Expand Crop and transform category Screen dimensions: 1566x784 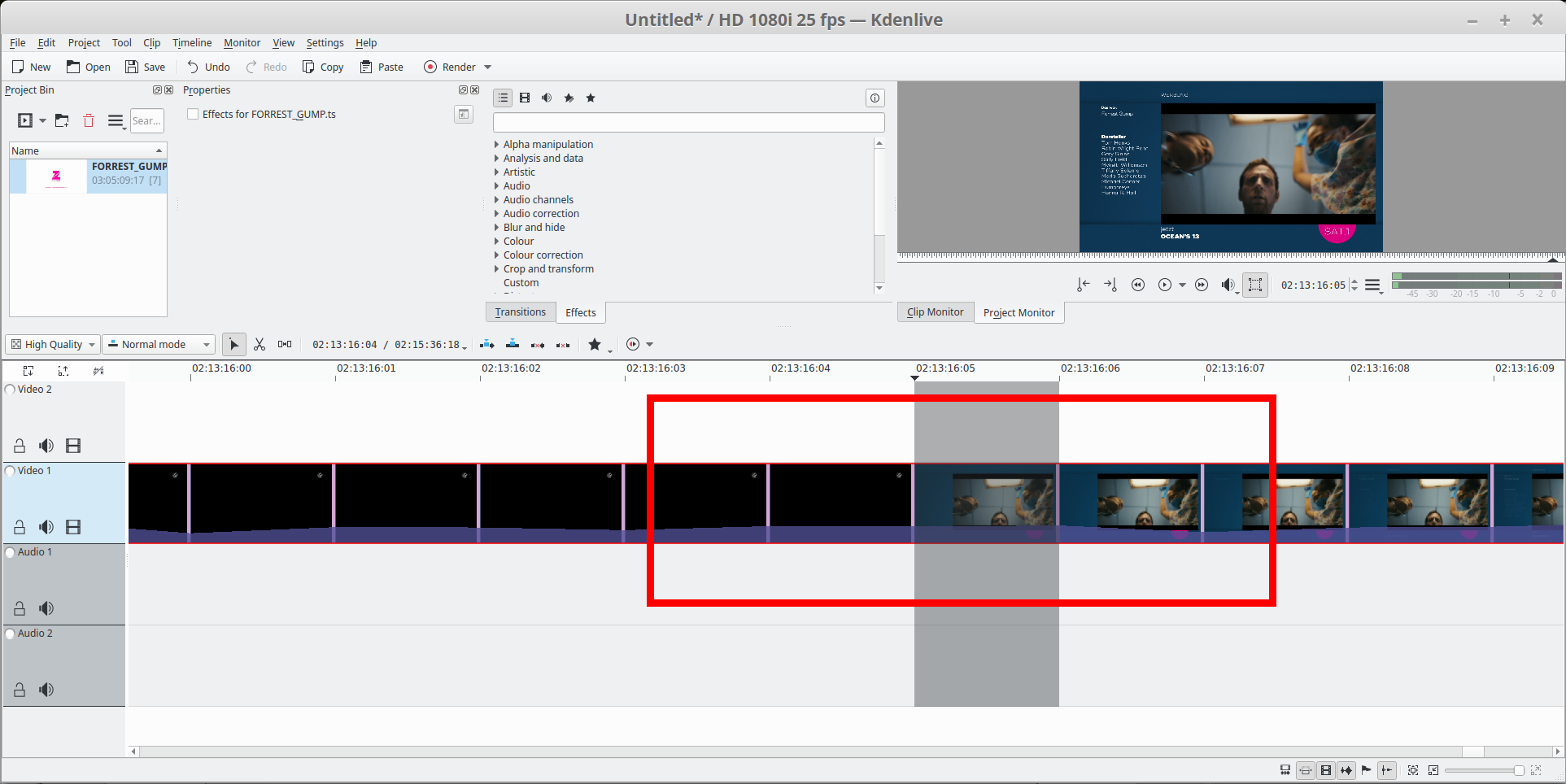[496, 269]
